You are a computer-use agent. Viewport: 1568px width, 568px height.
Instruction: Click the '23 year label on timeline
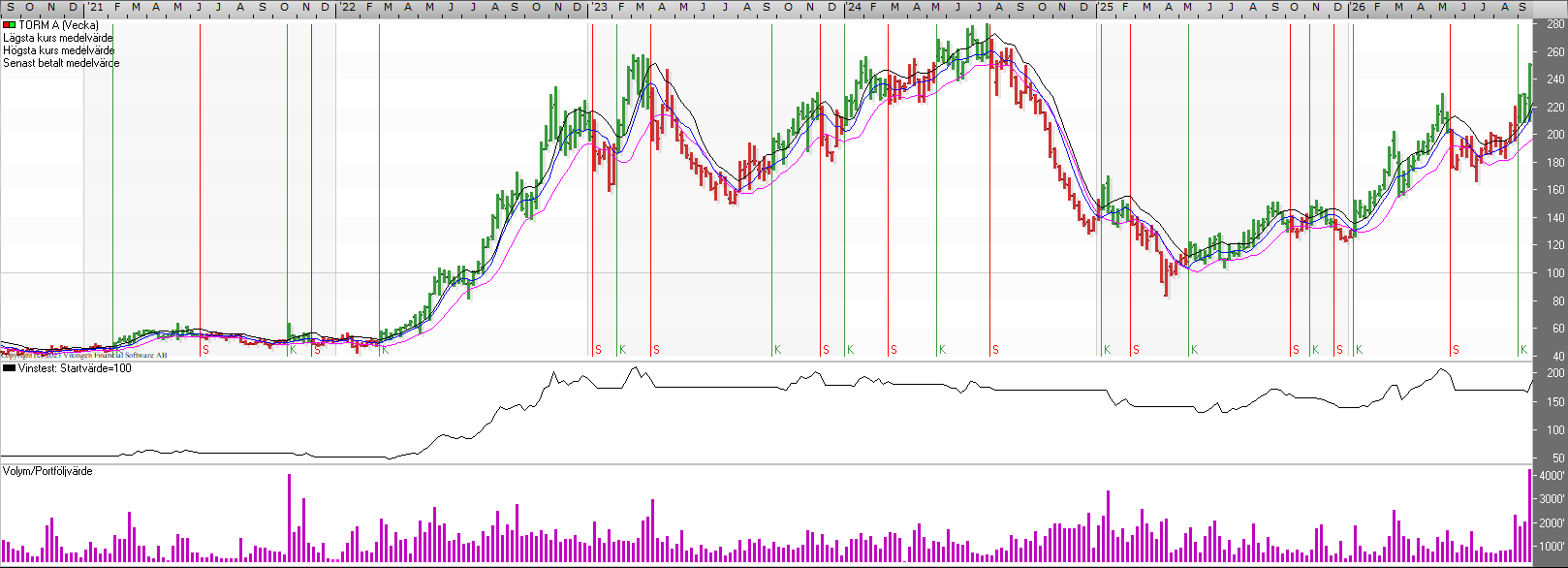pyautogui.click(x=600, y=7)
